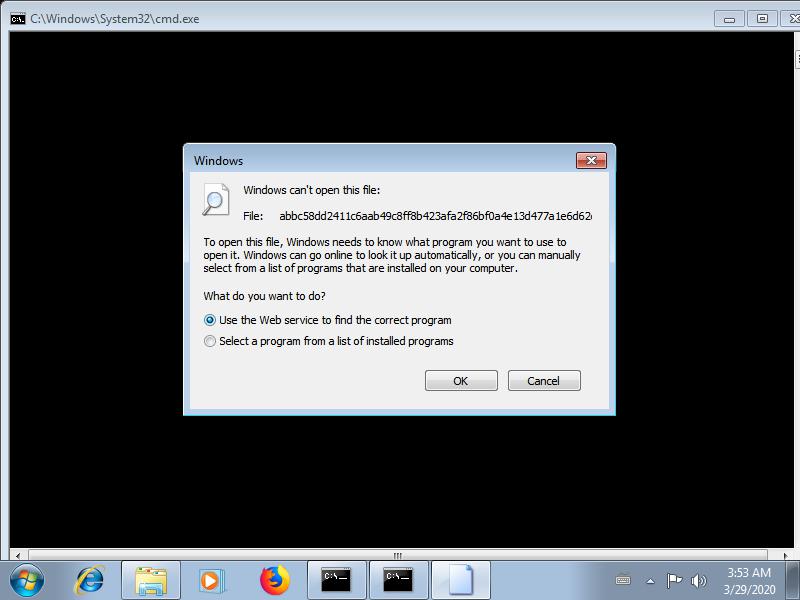
Task: Open Windows Explorer folder icon in taskbar
Action: pyautogui.click(x=151, y=580)
